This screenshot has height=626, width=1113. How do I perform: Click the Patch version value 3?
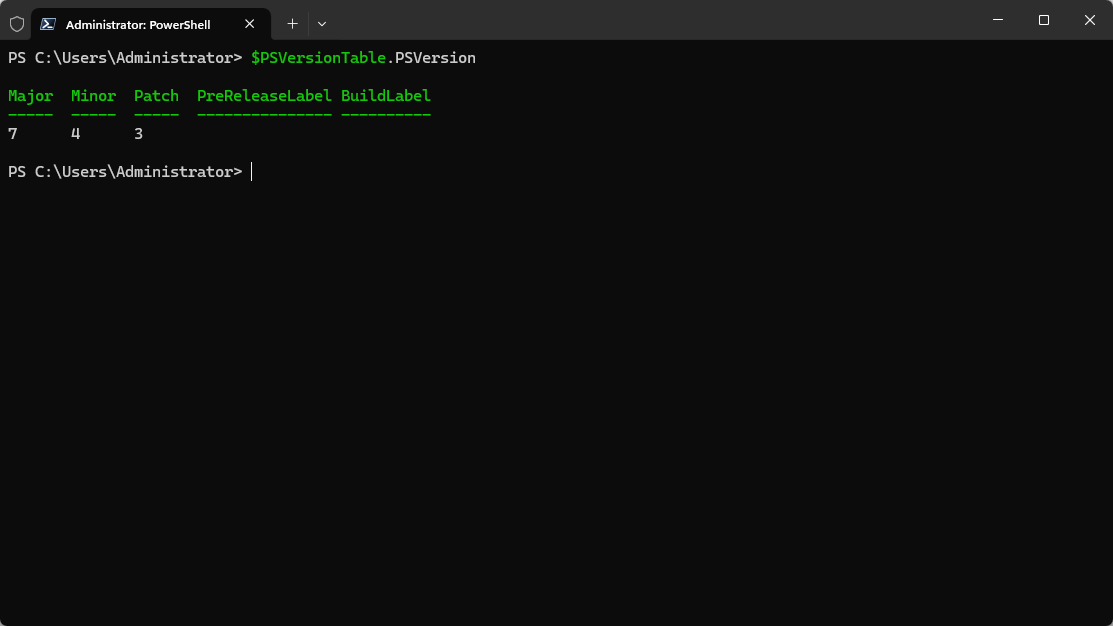[139, 134]
